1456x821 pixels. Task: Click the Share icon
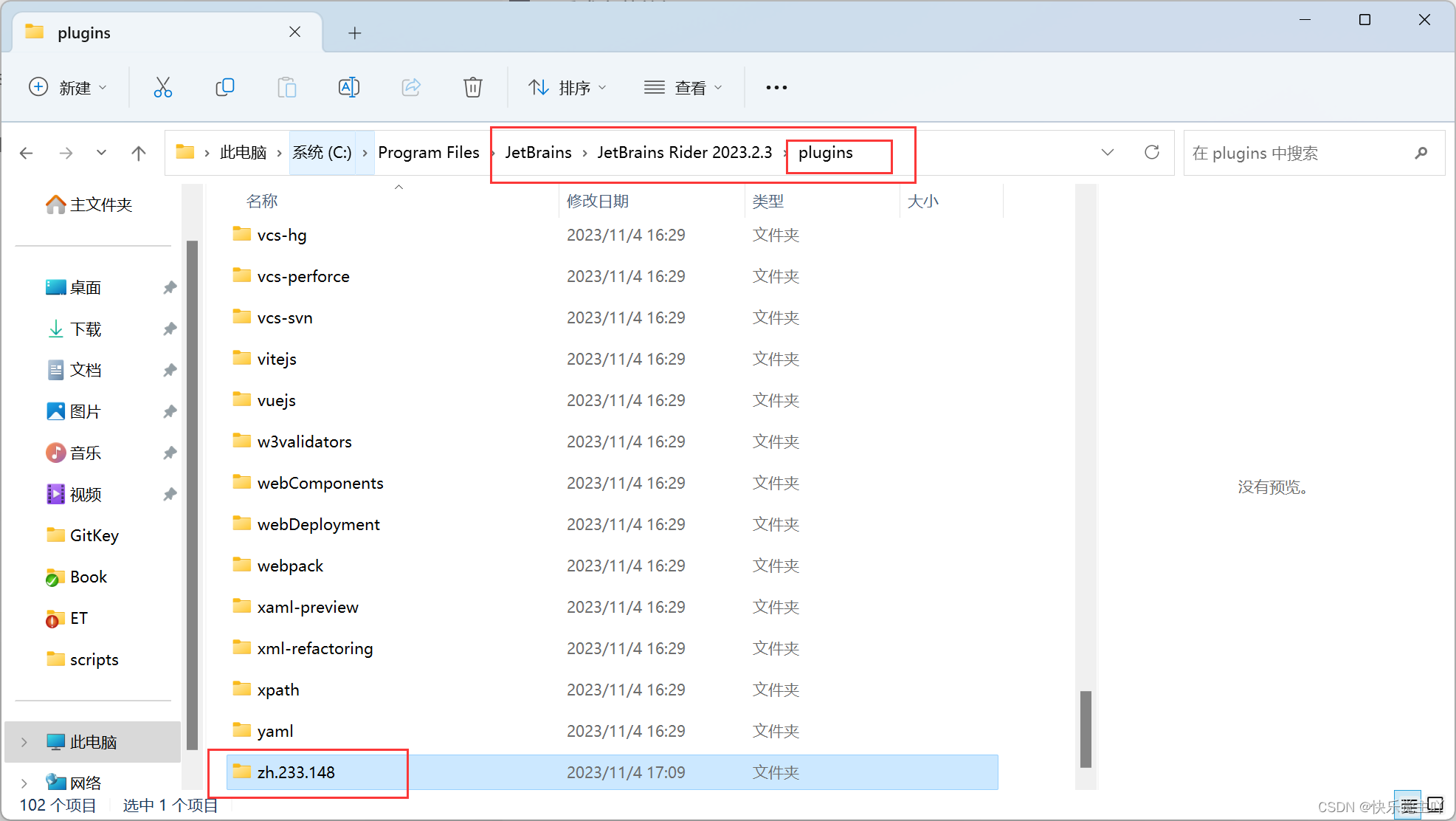411,87
